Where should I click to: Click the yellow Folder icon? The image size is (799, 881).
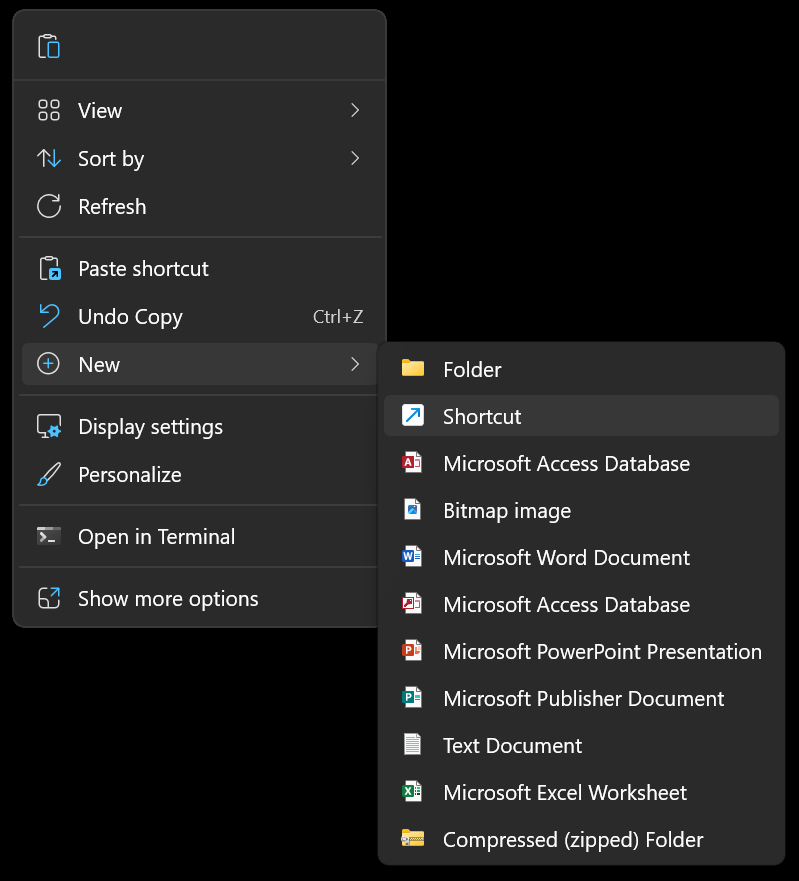412,369
